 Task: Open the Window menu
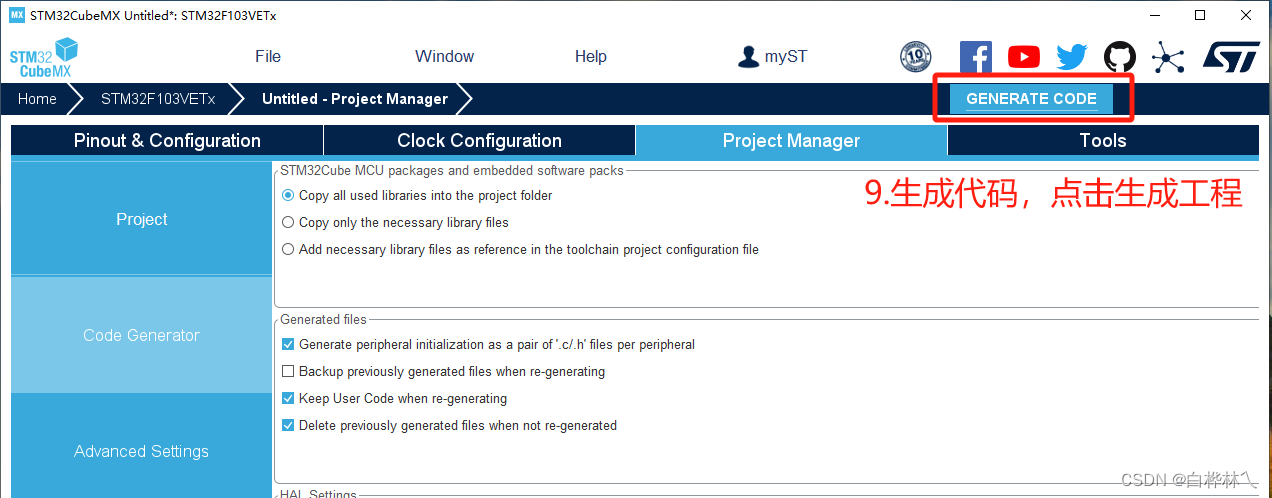pos(444,57)
